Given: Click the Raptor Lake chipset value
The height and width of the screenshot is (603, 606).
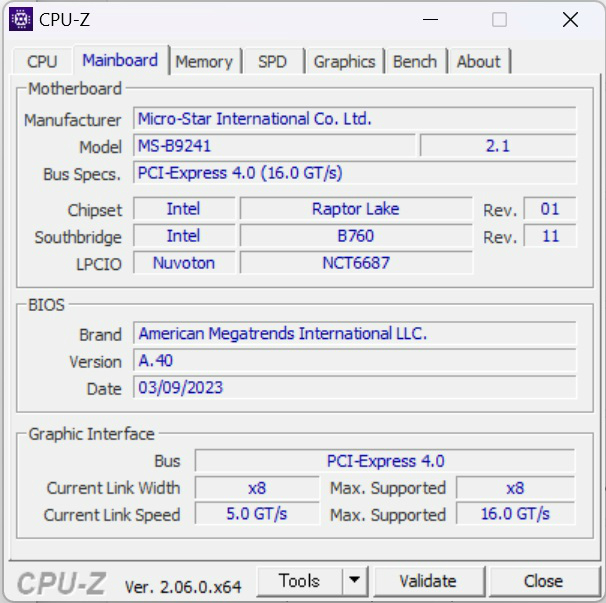Looking at the screenshot, I should (356, 209).
